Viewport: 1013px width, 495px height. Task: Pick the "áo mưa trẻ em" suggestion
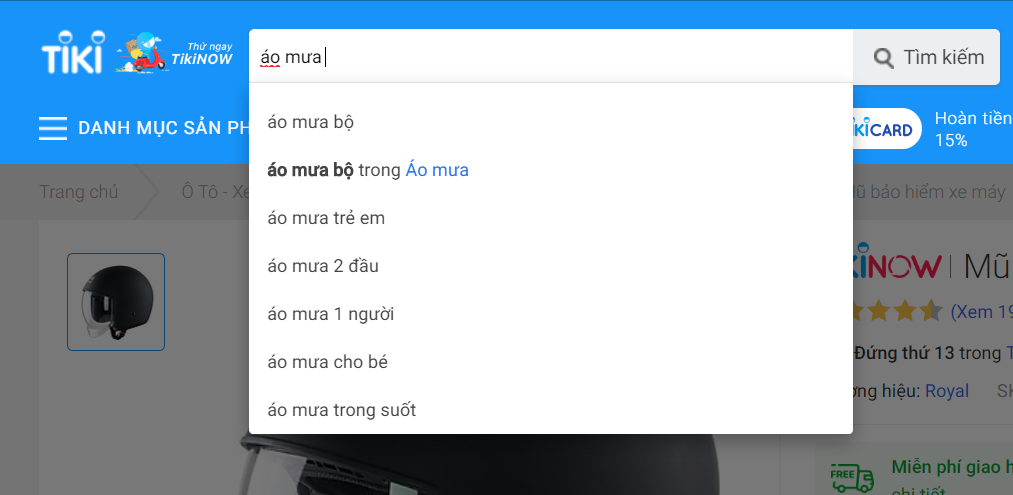pos(326,218)
